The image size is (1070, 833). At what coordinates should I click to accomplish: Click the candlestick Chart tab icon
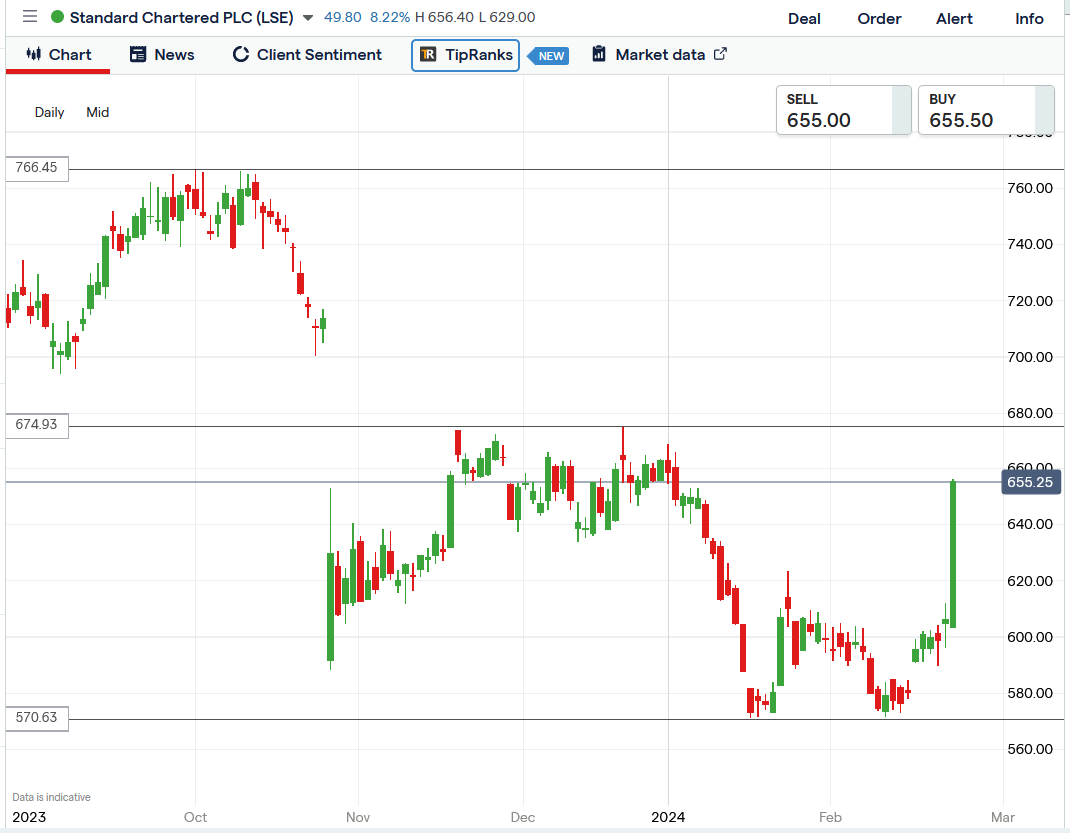33,54
